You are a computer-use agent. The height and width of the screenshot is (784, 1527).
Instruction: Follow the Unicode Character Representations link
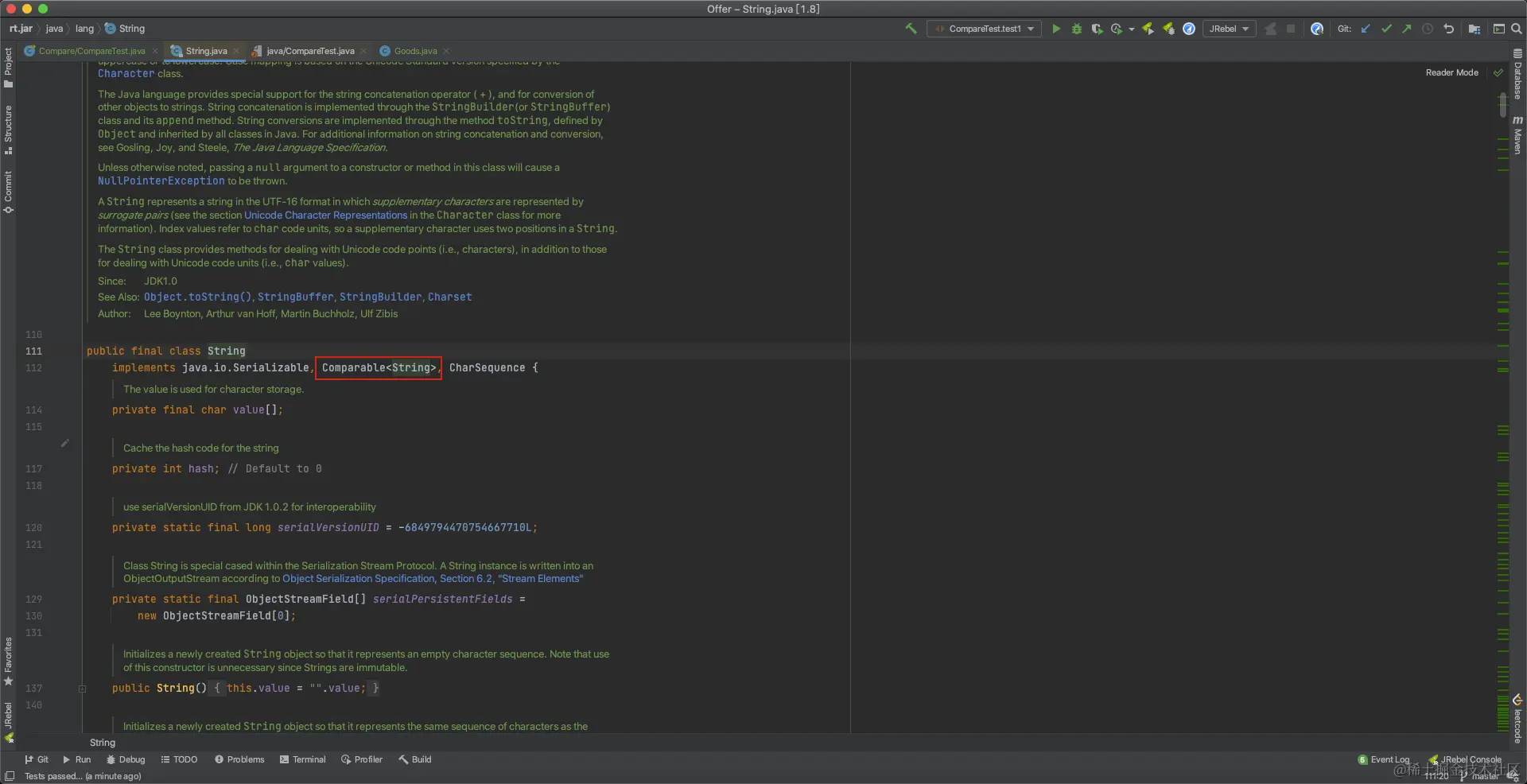click(325, 215)
